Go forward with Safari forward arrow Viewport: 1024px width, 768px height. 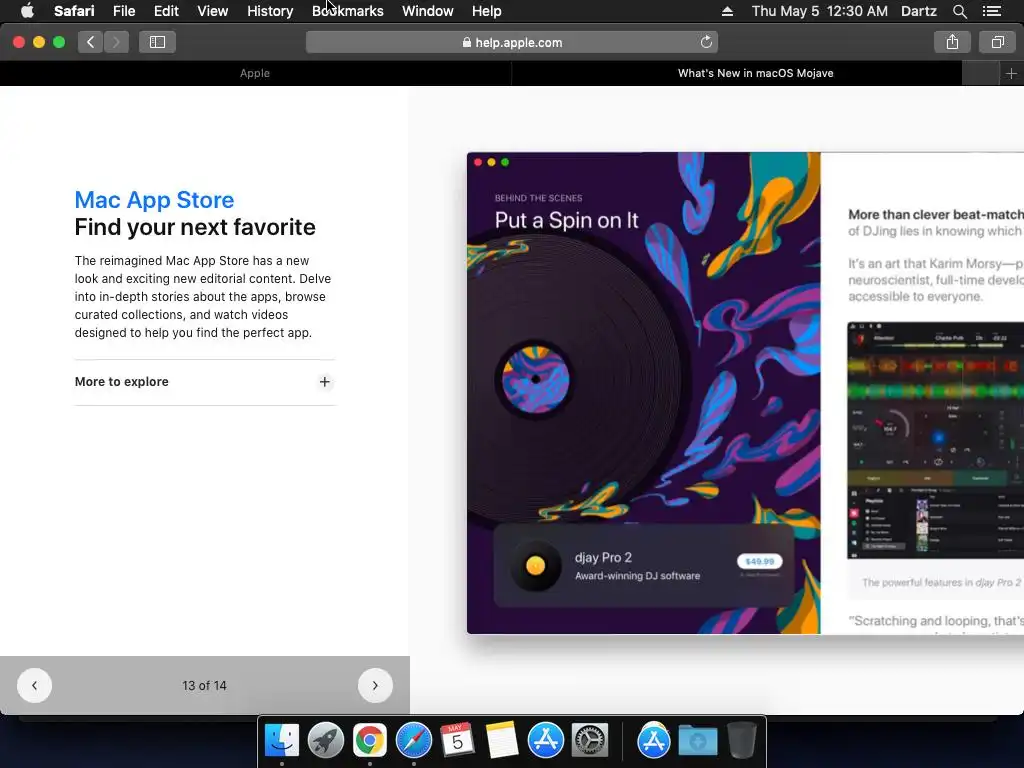[116, 42]
